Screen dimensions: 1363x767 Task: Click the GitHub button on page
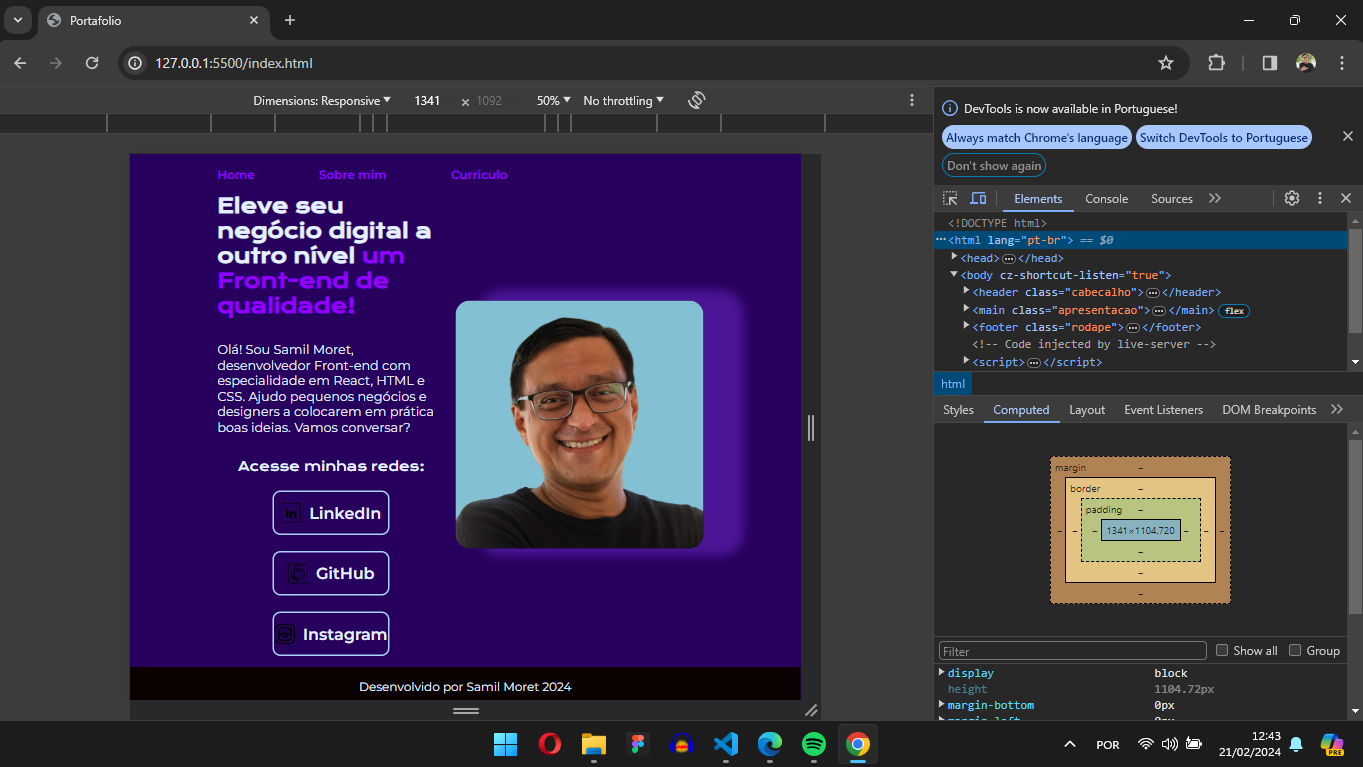coord(331,573)
